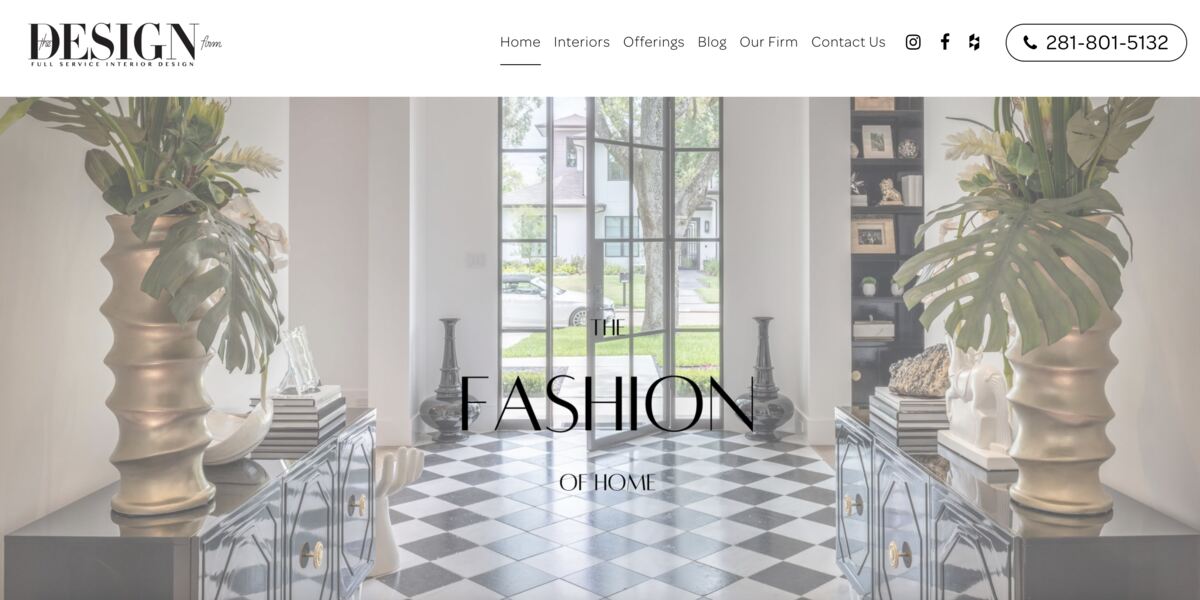The image size is (1200, 600).
Task: Visit the Blog page
Action: [x=712, y=42]
